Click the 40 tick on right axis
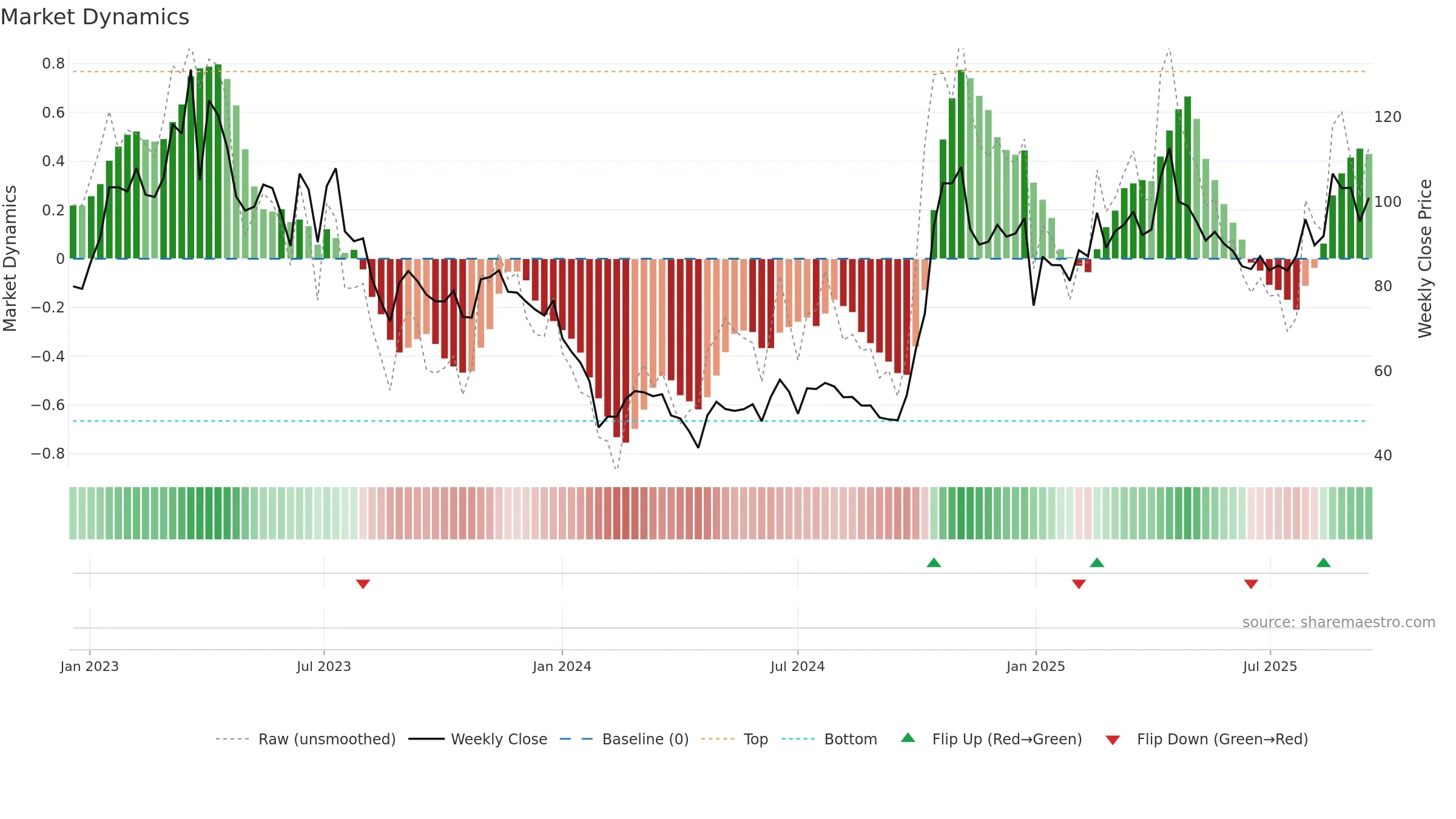 click(x=1383, y=455)
